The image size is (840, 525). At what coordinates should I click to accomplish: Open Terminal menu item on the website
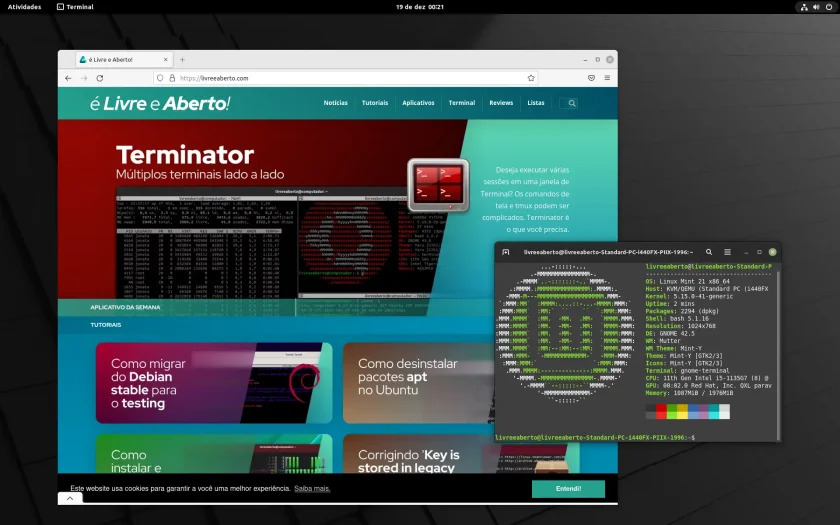tap(462, 103)
